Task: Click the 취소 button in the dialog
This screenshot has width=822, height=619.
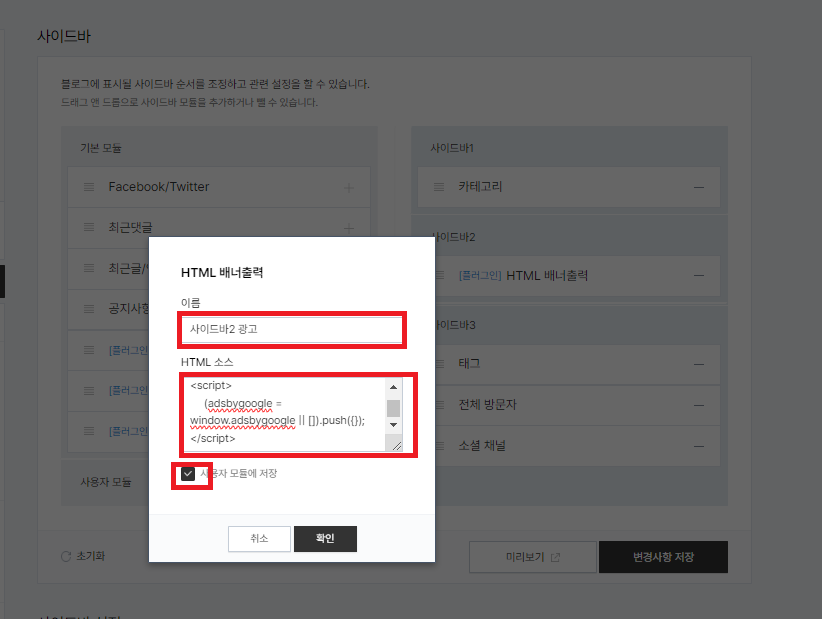Action: [x=259, y=538]
